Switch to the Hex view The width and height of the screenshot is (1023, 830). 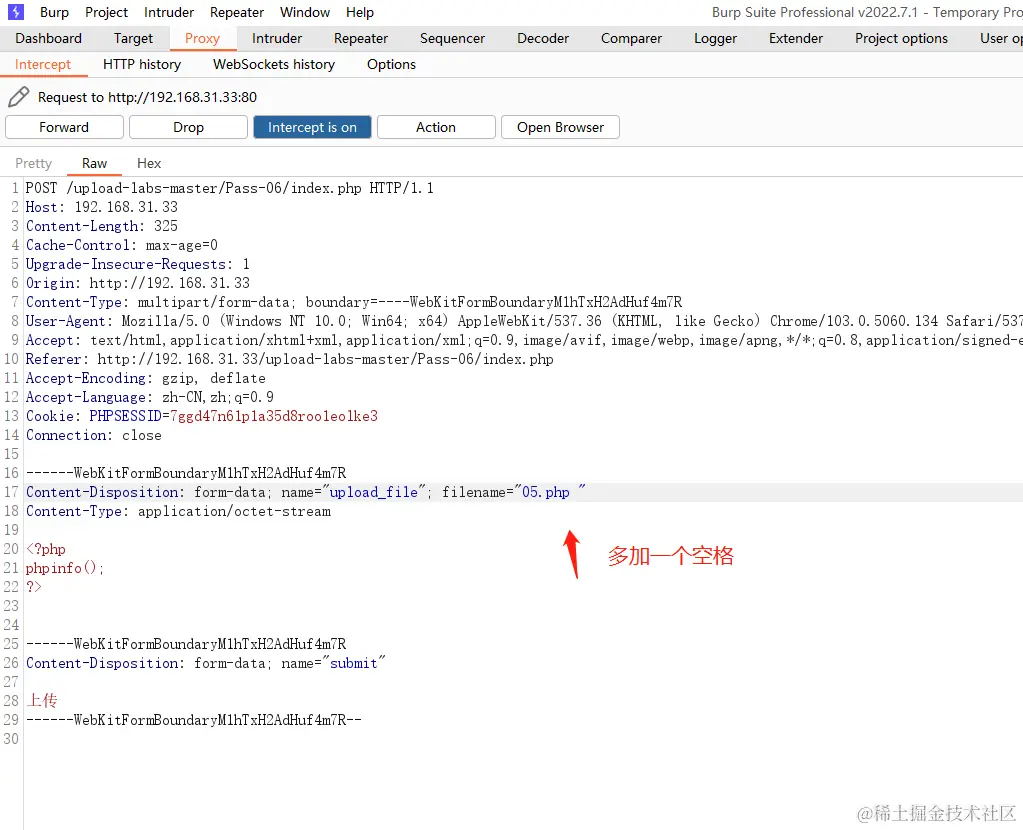[x=149, y=163]
